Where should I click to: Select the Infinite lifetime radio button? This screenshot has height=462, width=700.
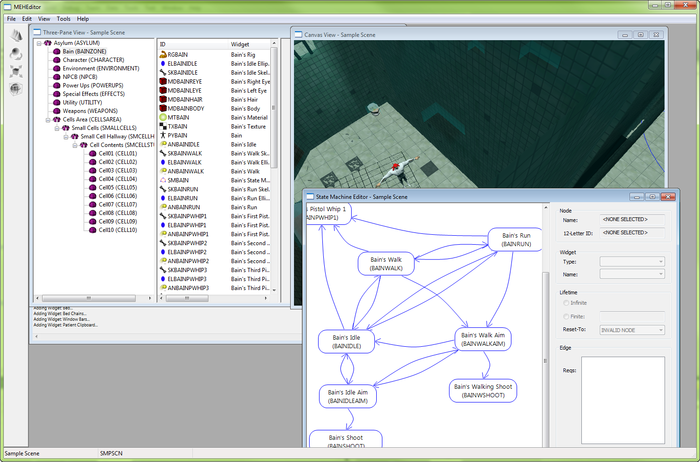click(566, 303)
